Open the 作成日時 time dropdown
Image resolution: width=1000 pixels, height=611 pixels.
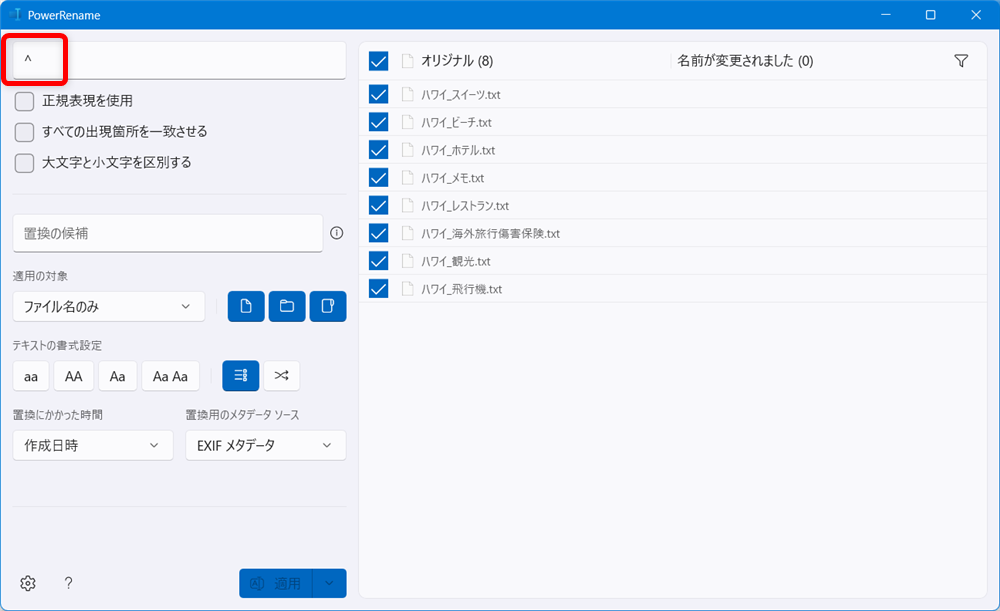tap(92, 445)
